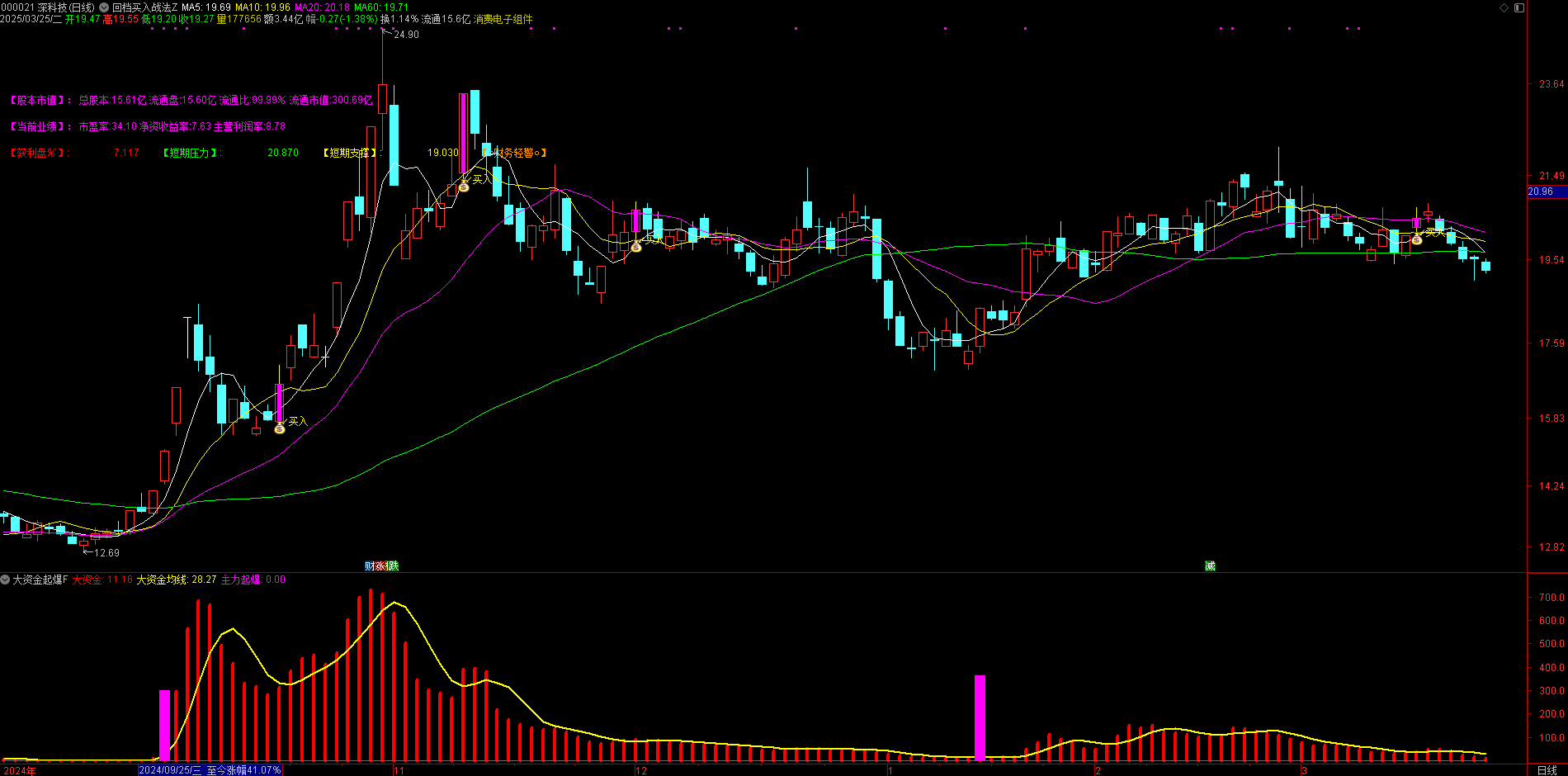Click the 财 info marker below chart

[x=370, y=565]
